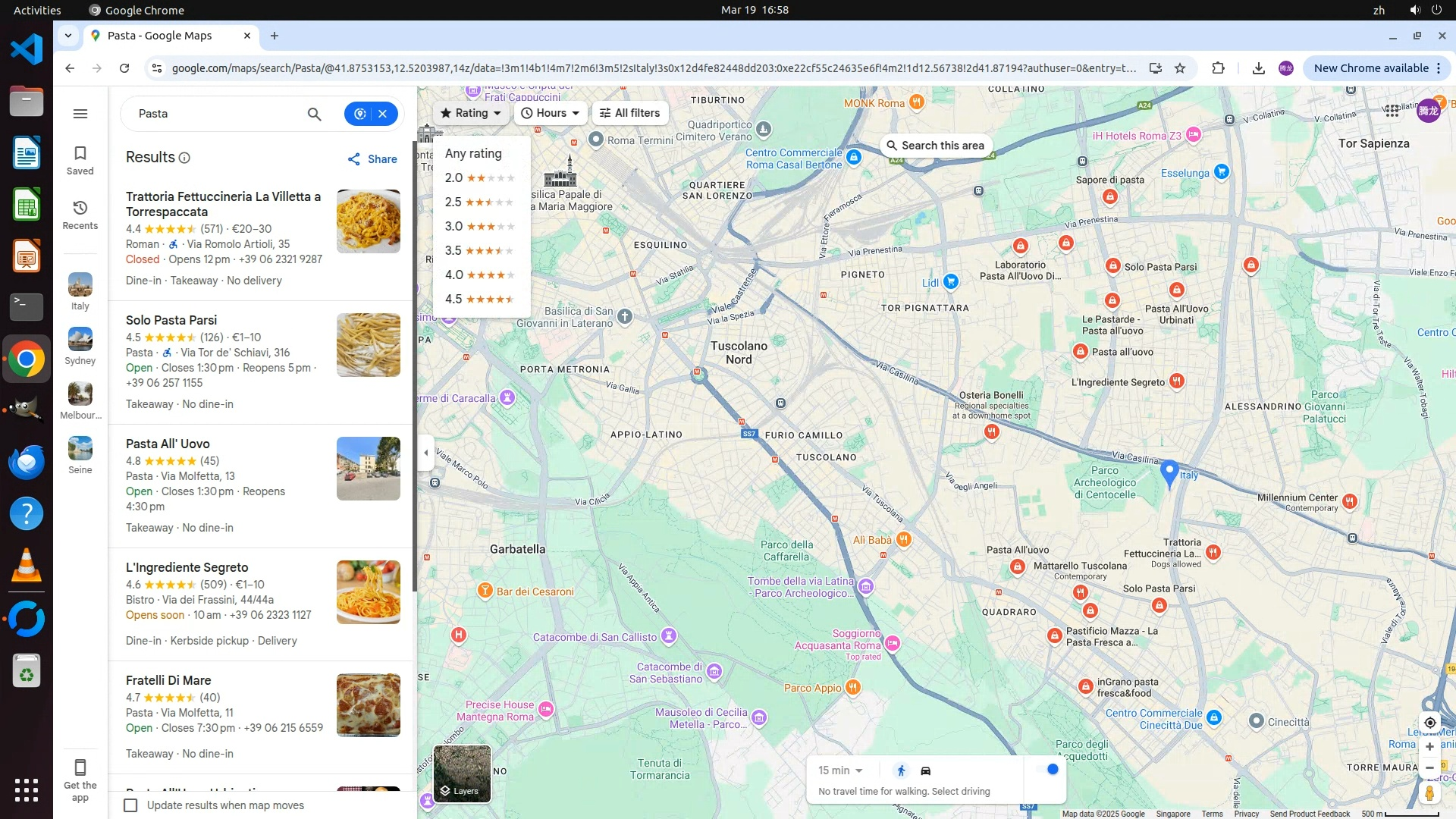Screen dimensions: 1456x819
Task: Open Layers satellite view thumbnail
Action: [x=462, y=773]
